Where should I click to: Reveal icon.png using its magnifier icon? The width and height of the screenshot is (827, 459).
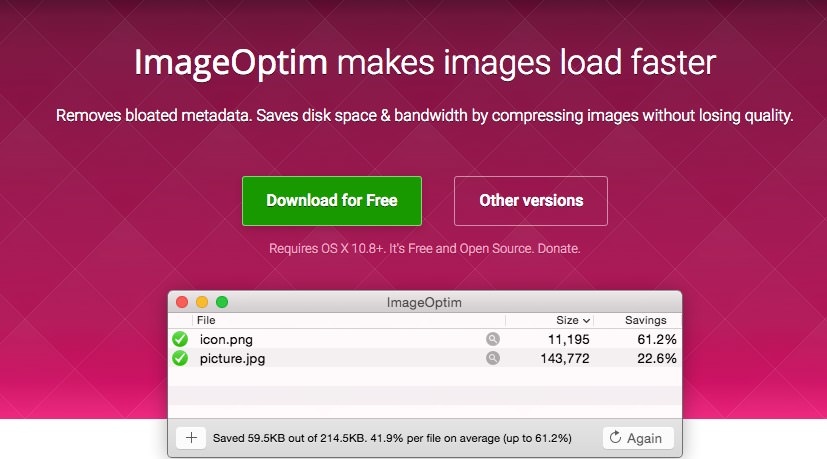pos(492,339)
